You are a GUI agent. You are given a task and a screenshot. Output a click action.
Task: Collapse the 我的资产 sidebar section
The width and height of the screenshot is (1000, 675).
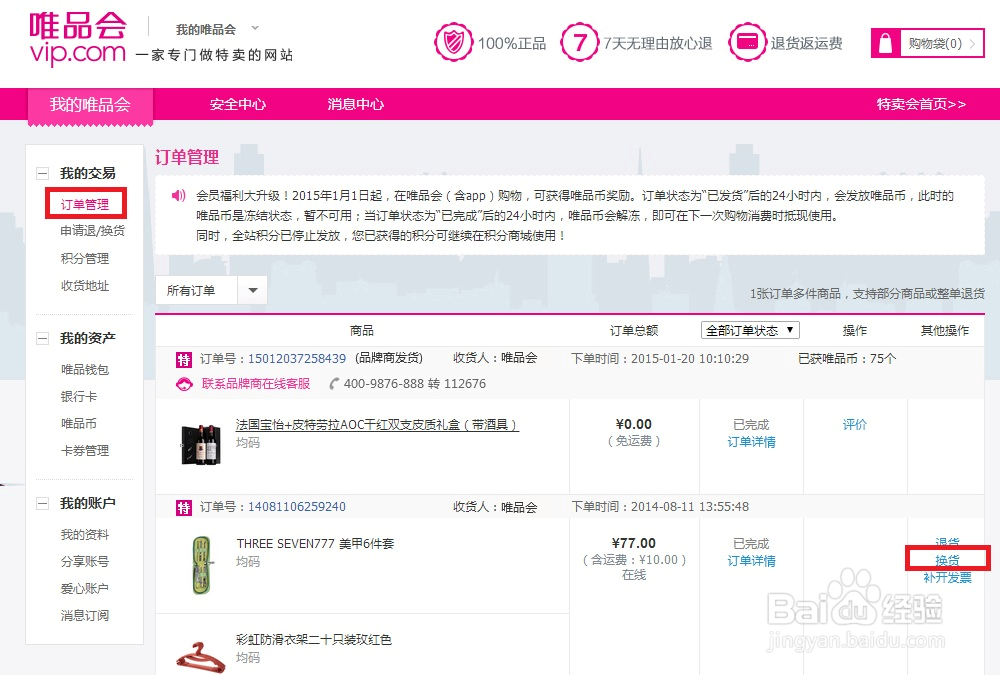[x=42, y=338]
